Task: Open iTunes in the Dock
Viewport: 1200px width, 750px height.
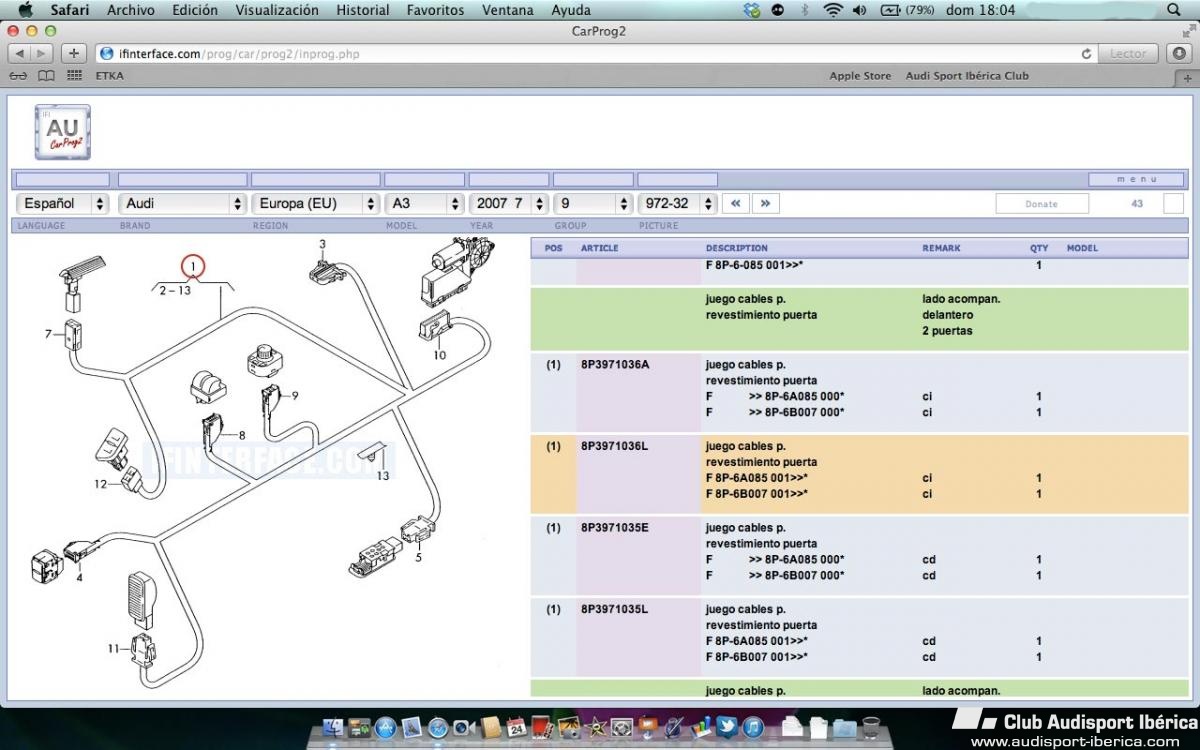Action: pyautogui.click(x=752, y=727)
